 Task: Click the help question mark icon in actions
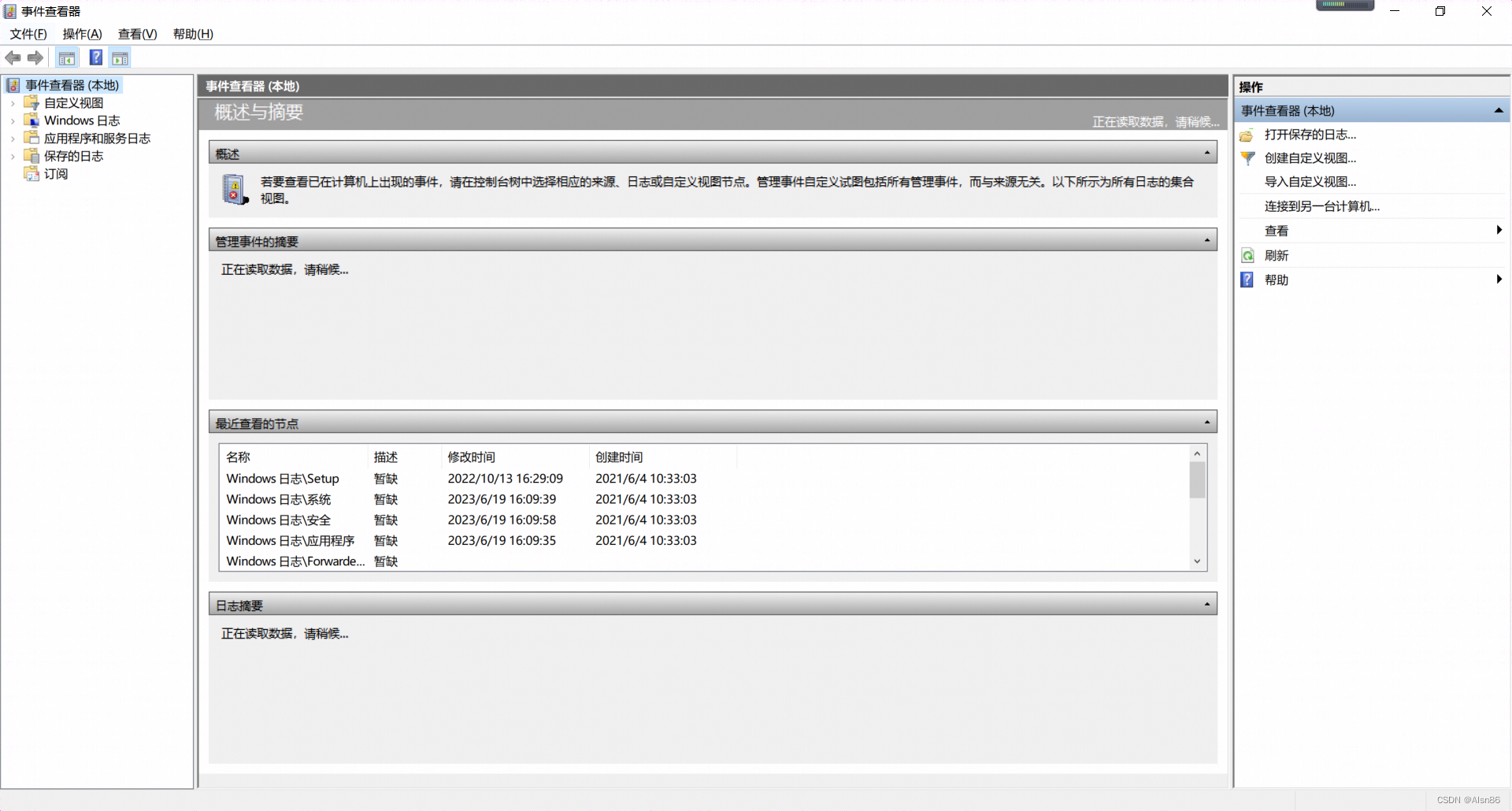click(x=1247, y=280)
